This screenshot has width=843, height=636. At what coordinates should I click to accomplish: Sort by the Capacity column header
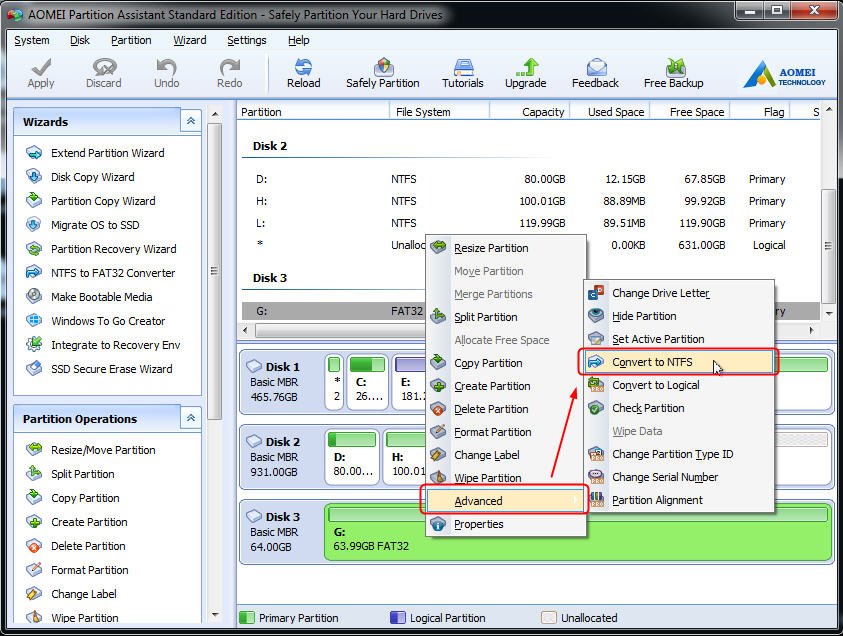(530, 112)
